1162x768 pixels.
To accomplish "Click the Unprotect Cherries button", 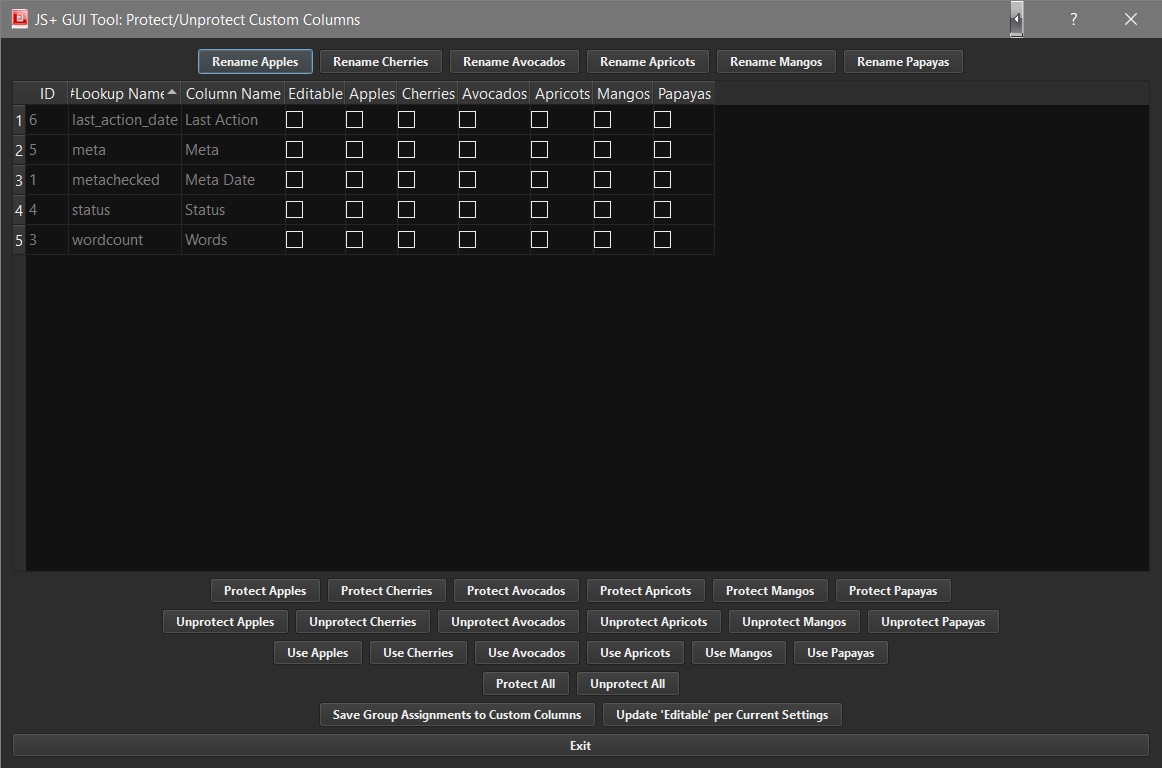I will pos(362,622).
